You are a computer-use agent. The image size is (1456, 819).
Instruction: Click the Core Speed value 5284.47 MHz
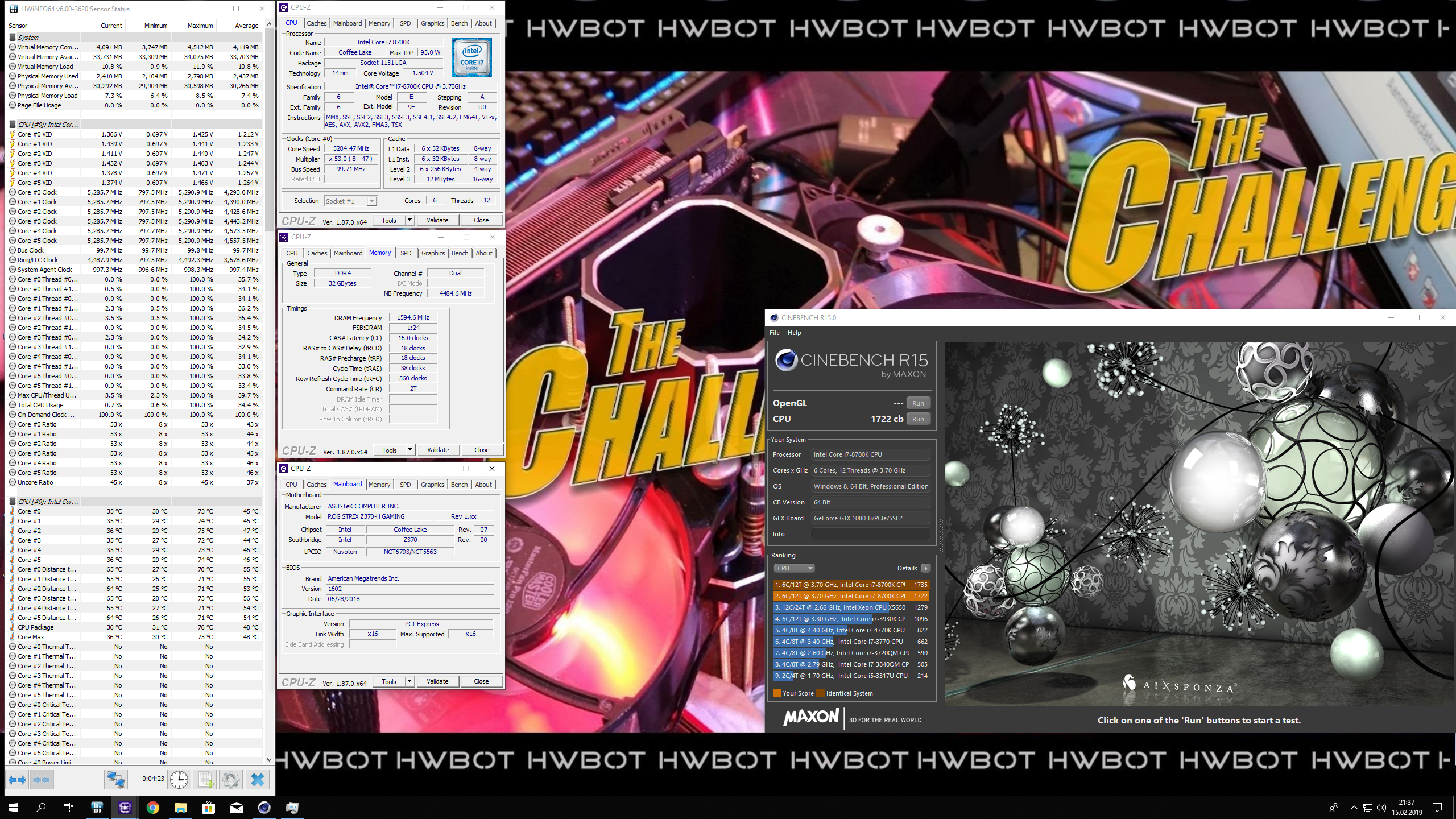(351, 149)
